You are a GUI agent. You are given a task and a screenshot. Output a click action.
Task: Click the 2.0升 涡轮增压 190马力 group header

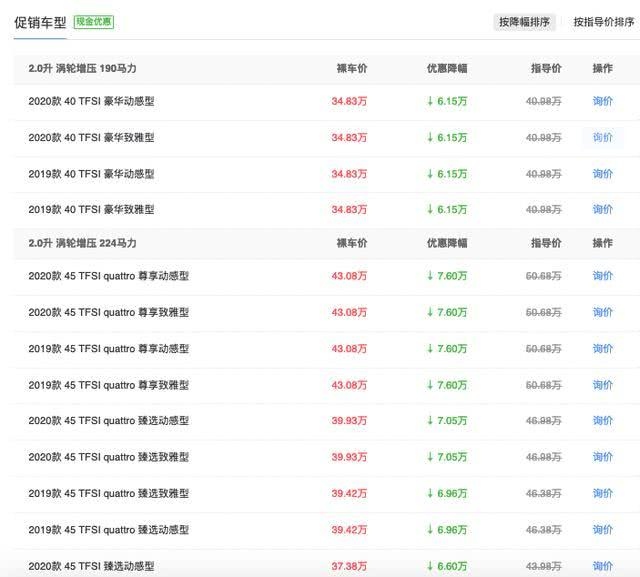click(x=82, y=68)
